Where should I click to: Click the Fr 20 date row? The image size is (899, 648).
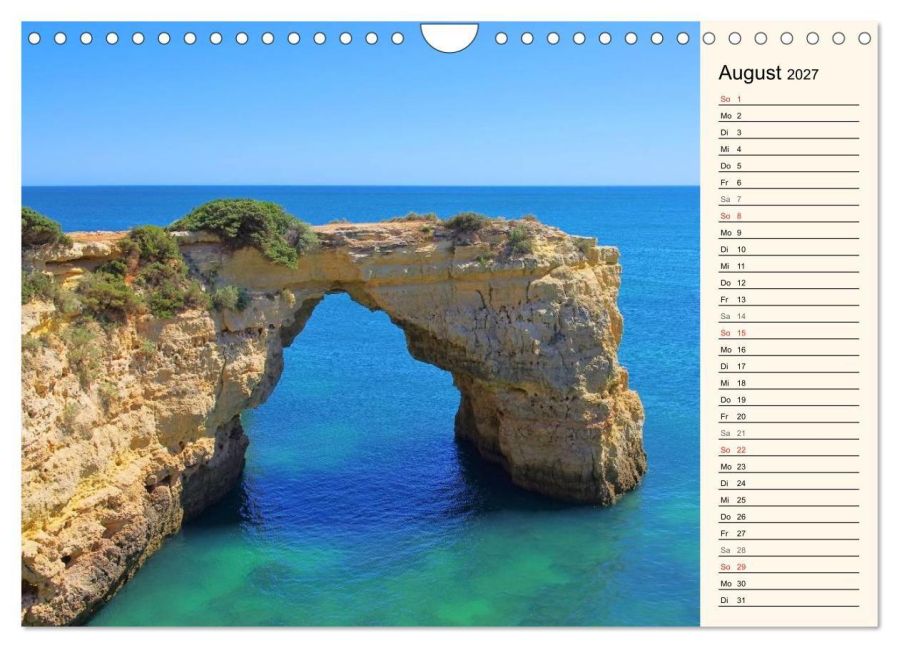point(788,416)
